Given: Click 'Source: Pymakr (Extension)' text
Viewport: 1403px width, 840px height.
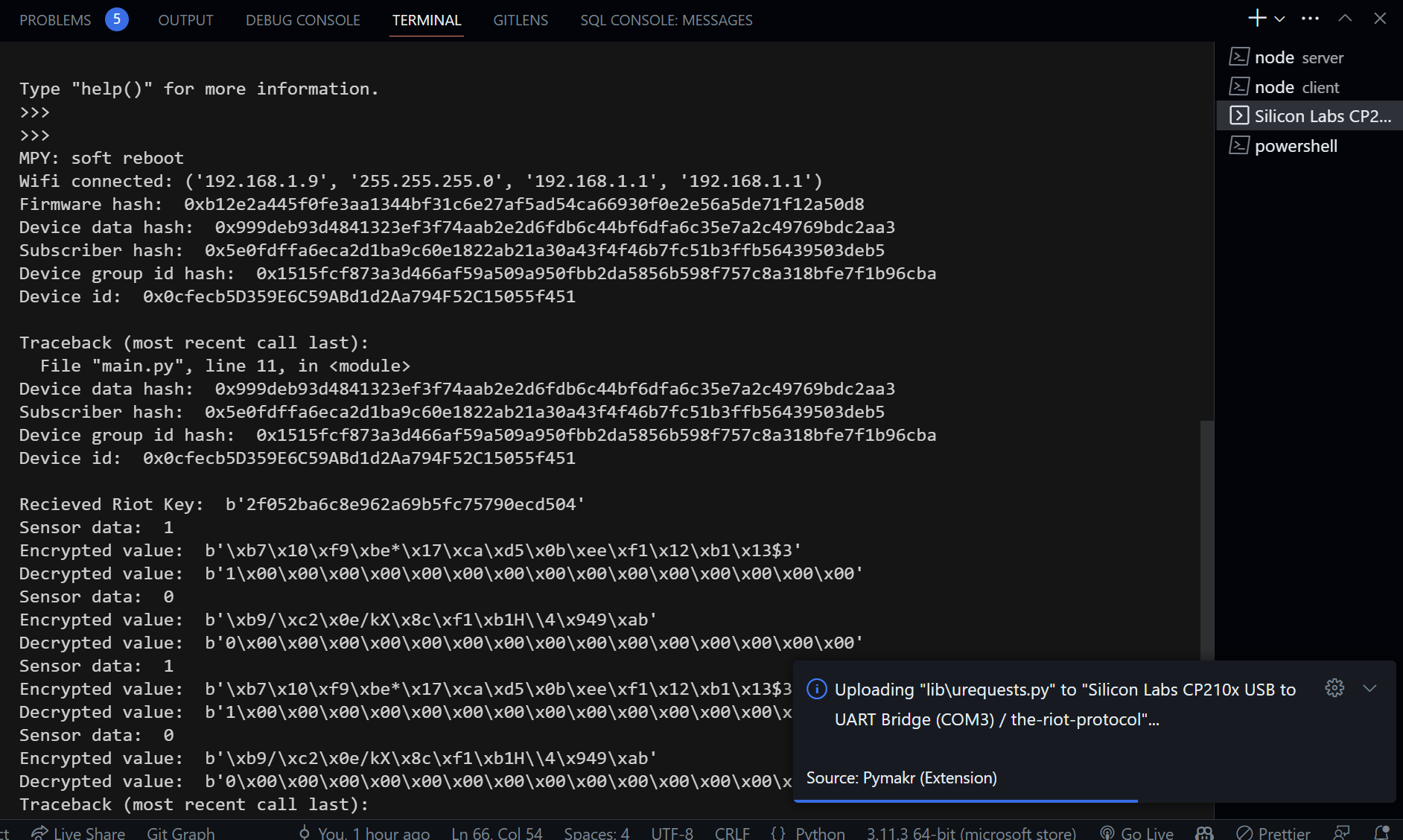Looking at the screenshot, I should [x=902, y=777].
